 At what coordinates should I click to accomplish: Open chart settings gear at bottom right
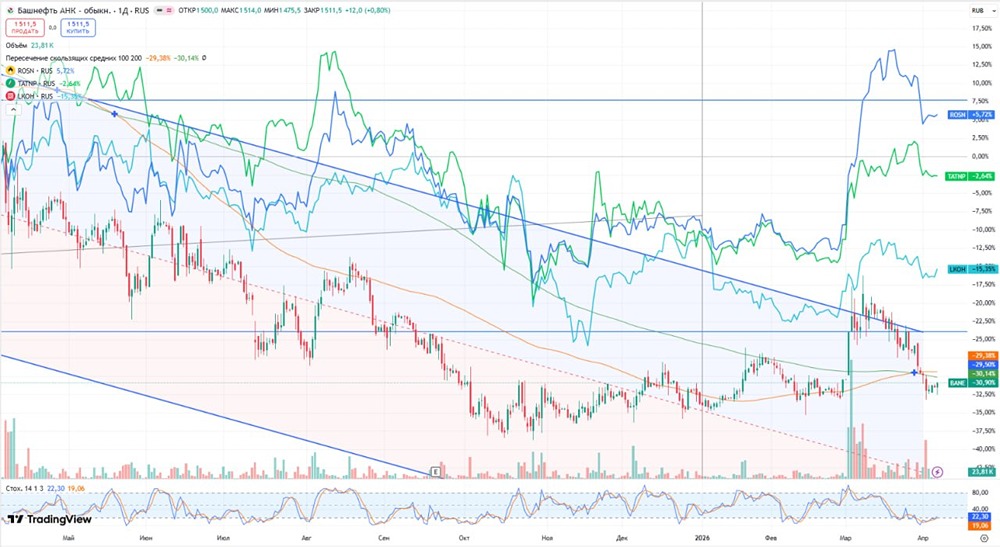pos(983,538)
